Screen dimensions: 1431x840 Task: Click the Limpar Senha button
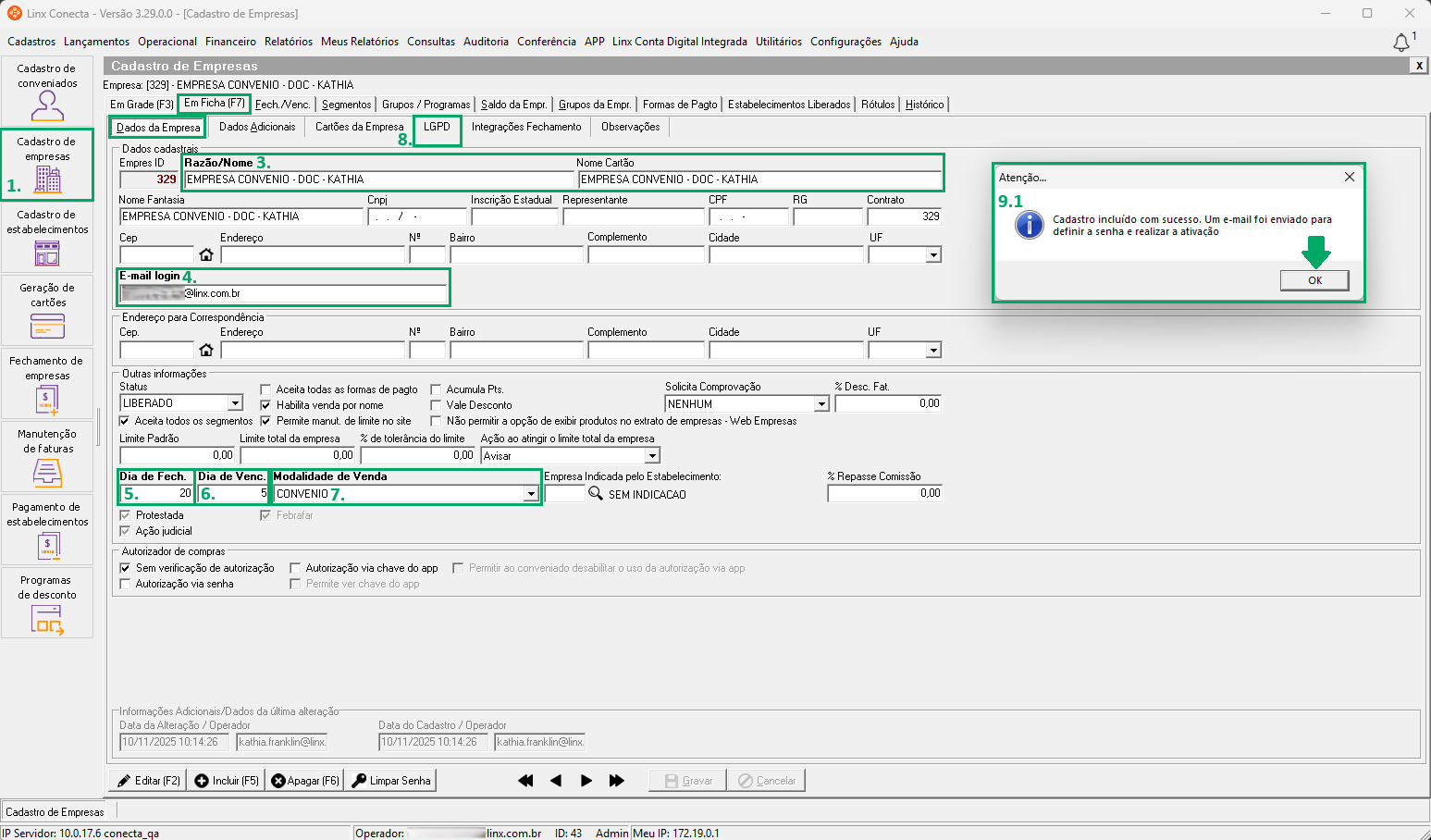click(391, 781)
